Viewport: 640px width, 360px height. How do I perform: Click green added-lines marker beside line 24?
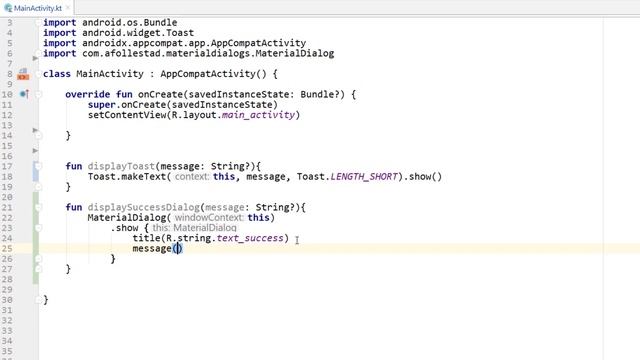[x=36, y=238]
